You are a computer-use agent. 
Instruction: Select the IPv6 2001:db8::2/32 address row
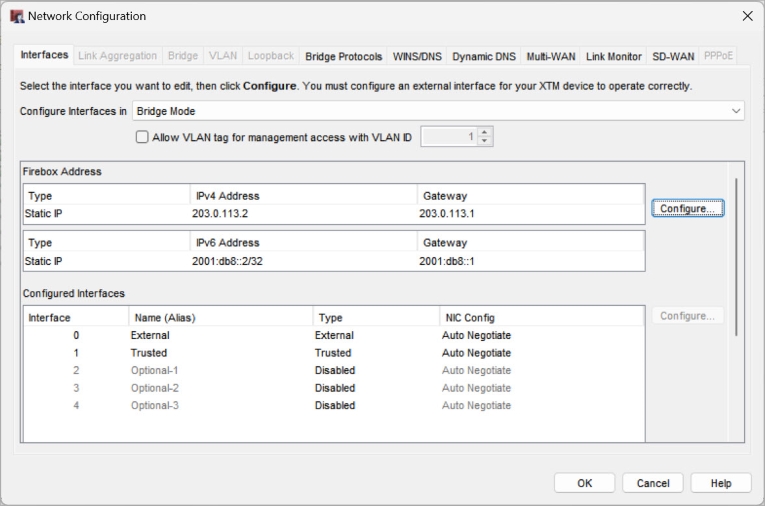pyautogui.click(x=330, y=260)
